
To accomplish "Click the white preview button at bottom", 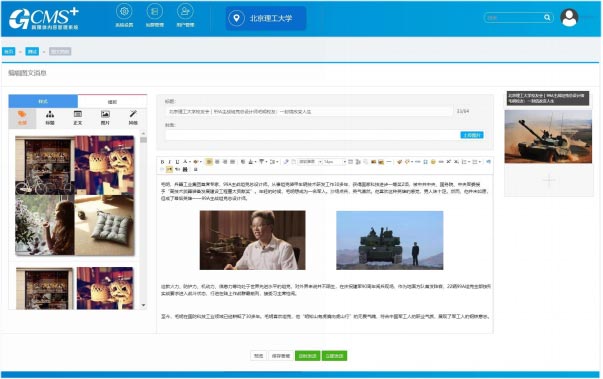I will click(x=258, y=356).
